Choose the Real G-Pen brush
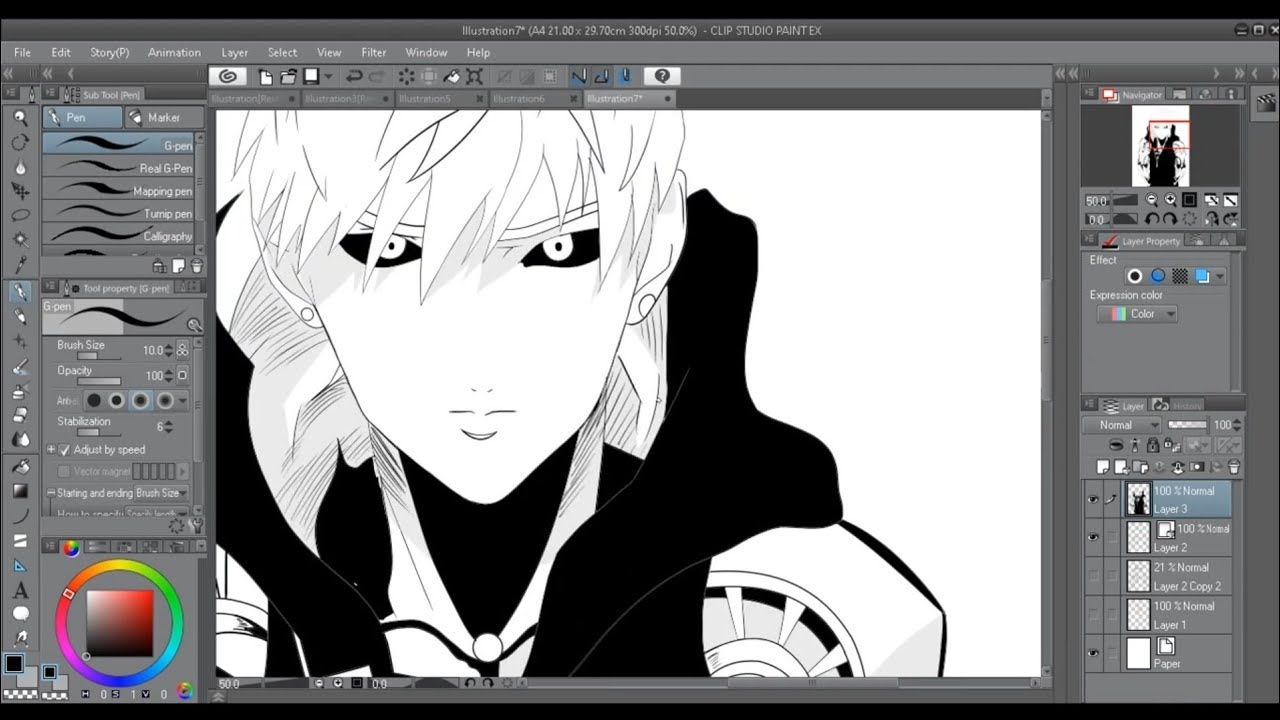 (119, 168)
